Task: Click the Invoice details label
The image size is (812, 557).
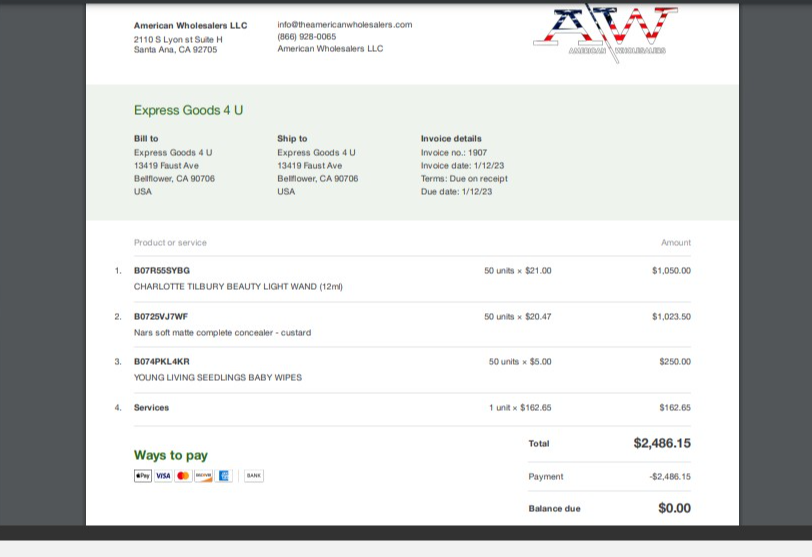Action: point(451,139)
